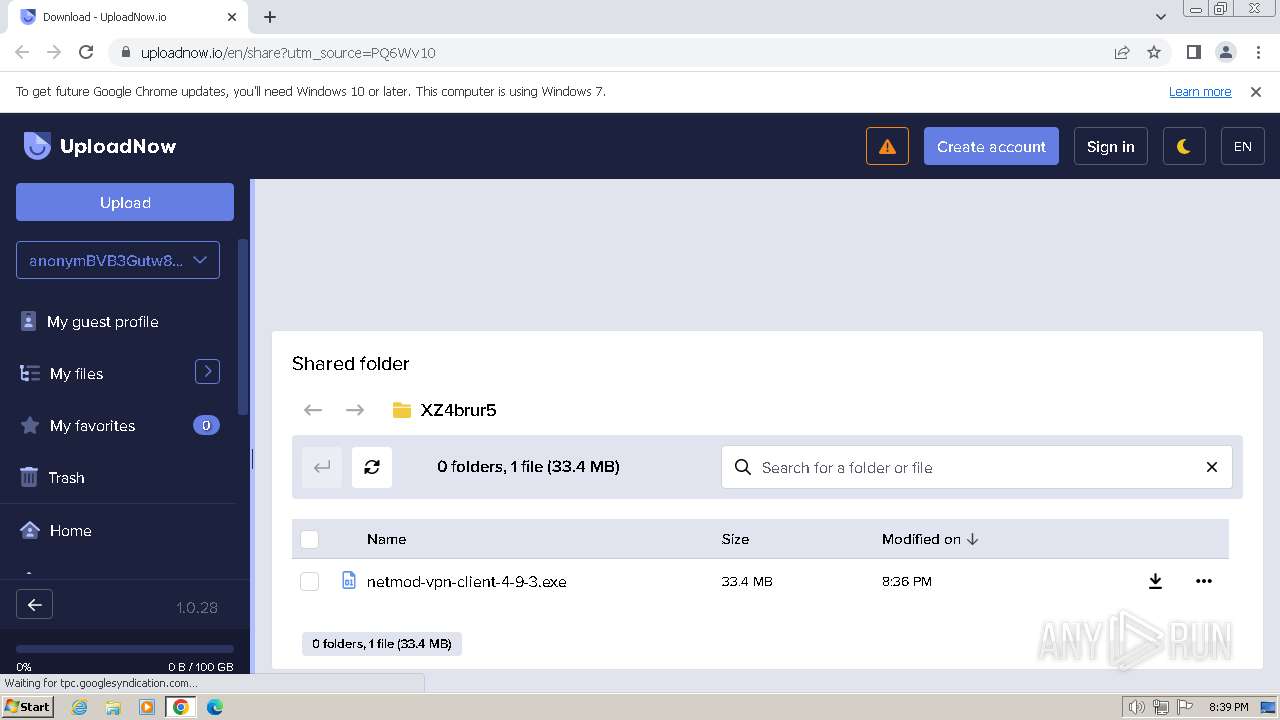Sort by Size column
The height and width of the screenshot is (720, 1280).
point(735,539)
